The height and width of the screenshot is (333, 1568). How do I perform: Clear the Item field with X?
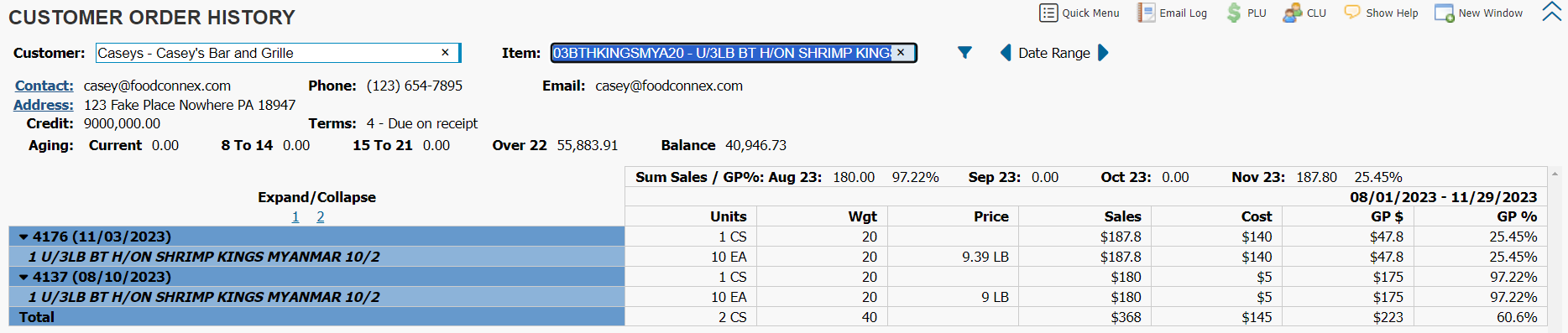[x=901, y=53]
